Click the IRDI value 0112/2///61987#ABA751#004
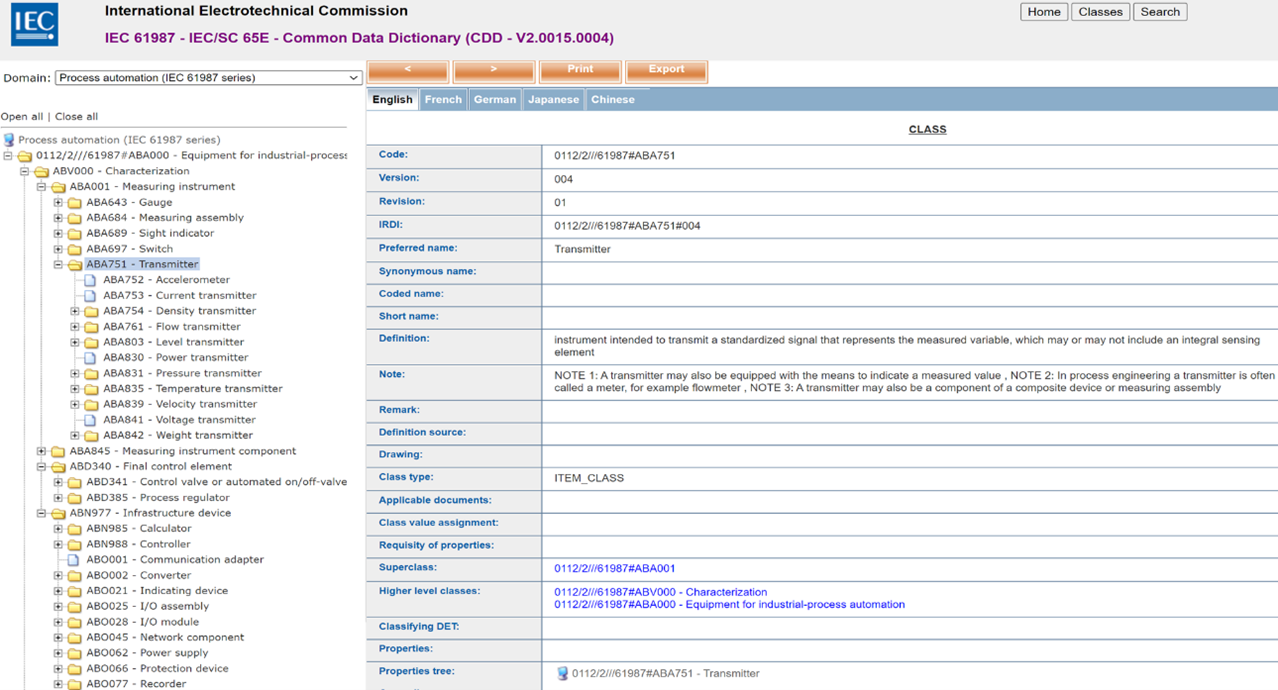The image size is (1278, 690). click(628, 226)
